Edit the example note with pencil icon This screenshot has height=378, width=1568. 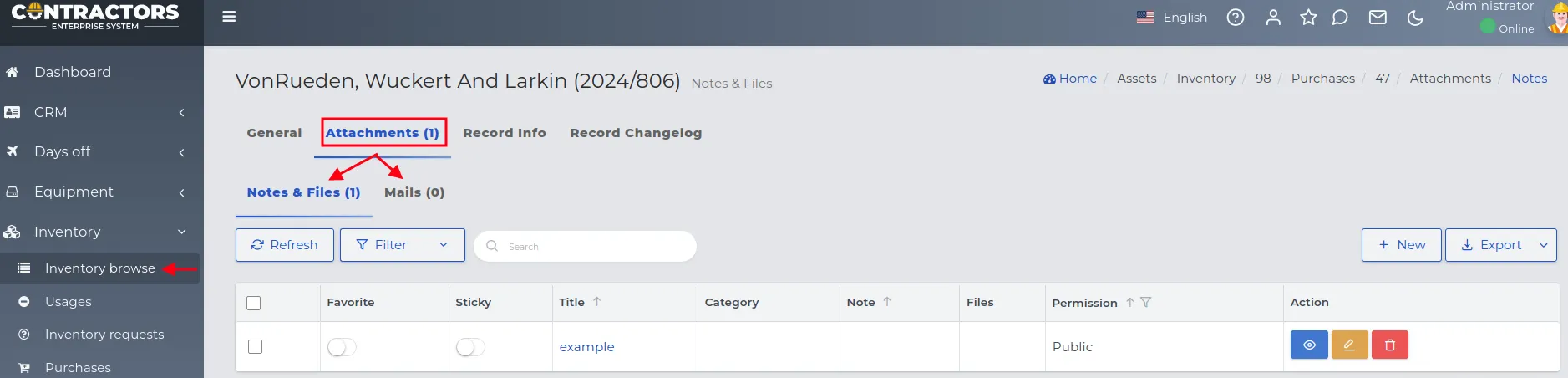[x=1349, y=345]
